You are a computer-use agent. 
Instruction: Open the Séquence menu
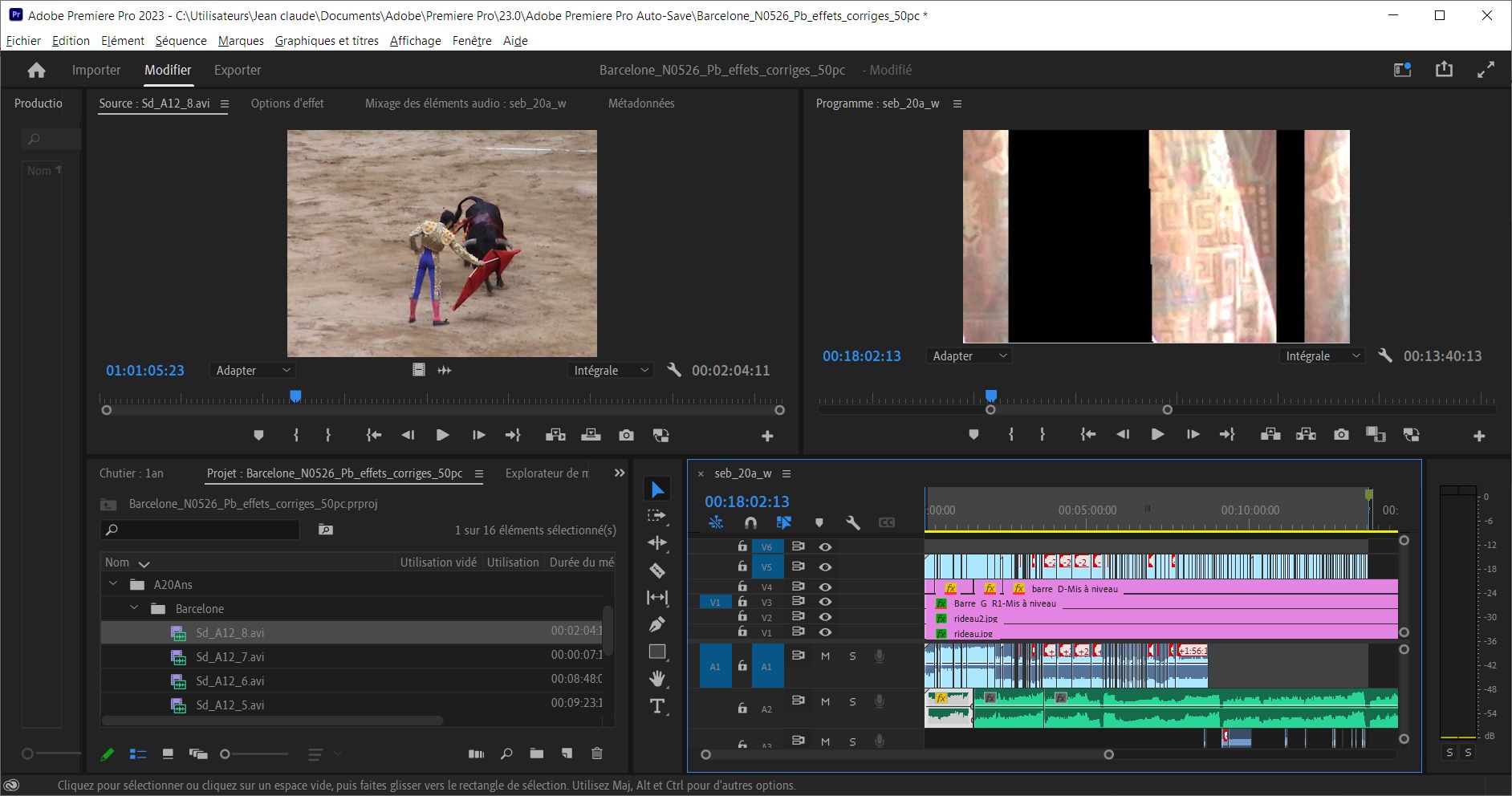point(181,40)
